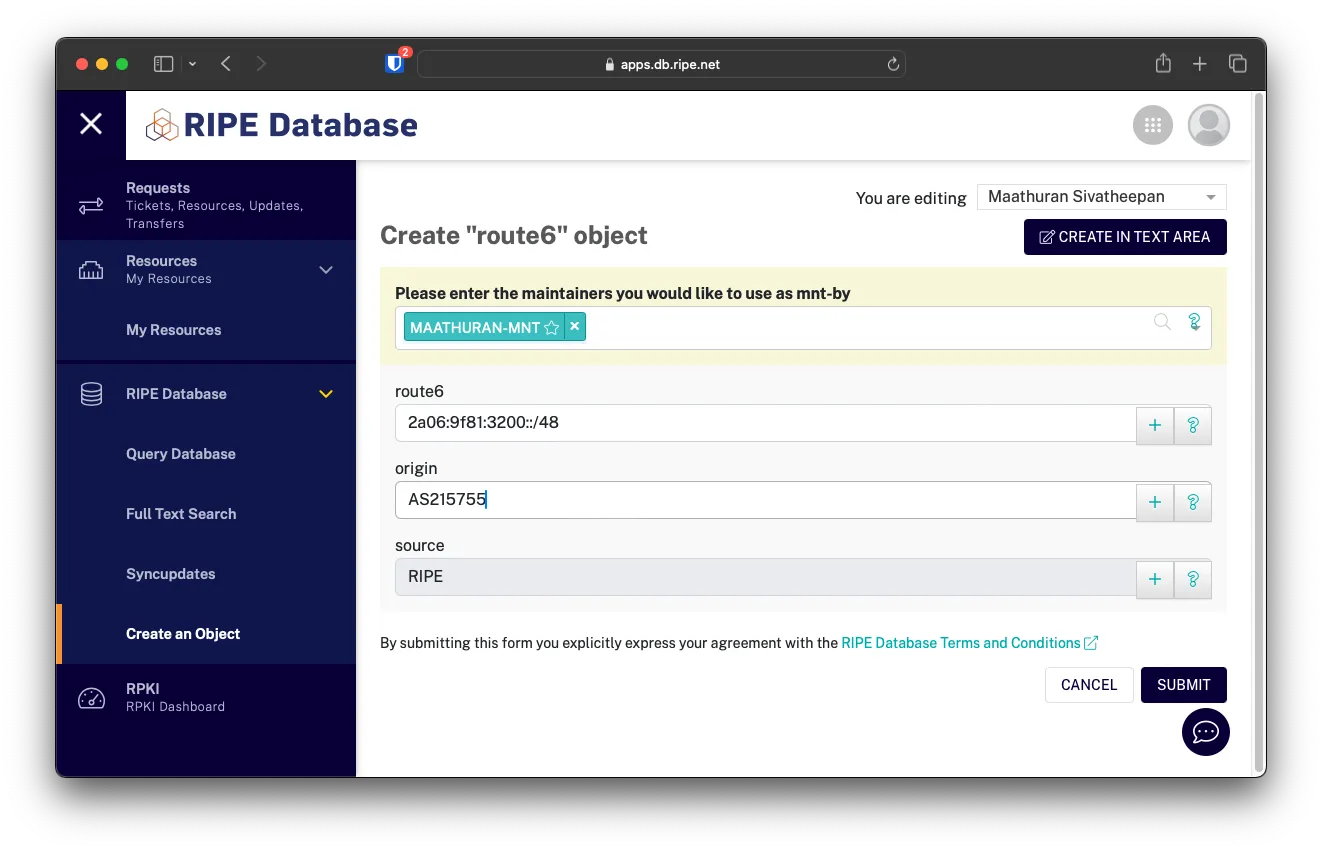Go to Full Text Search
This screenshot has height=851, width=1322.
[181, 514]
